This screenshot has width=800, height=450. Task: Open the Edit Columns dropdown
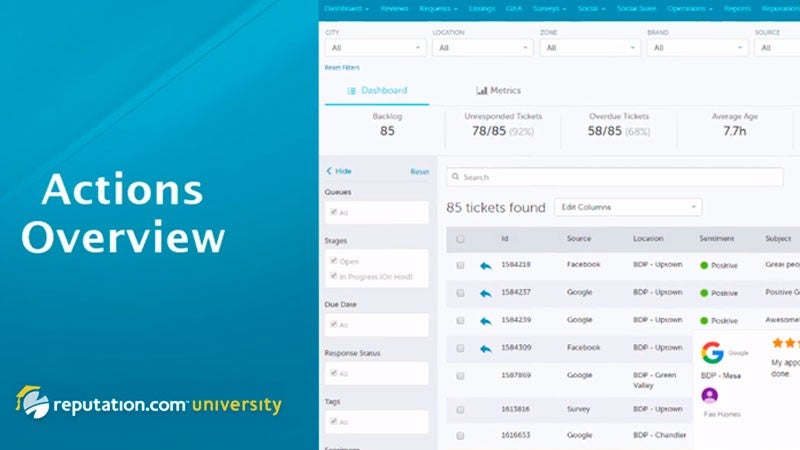pos(628,207)
